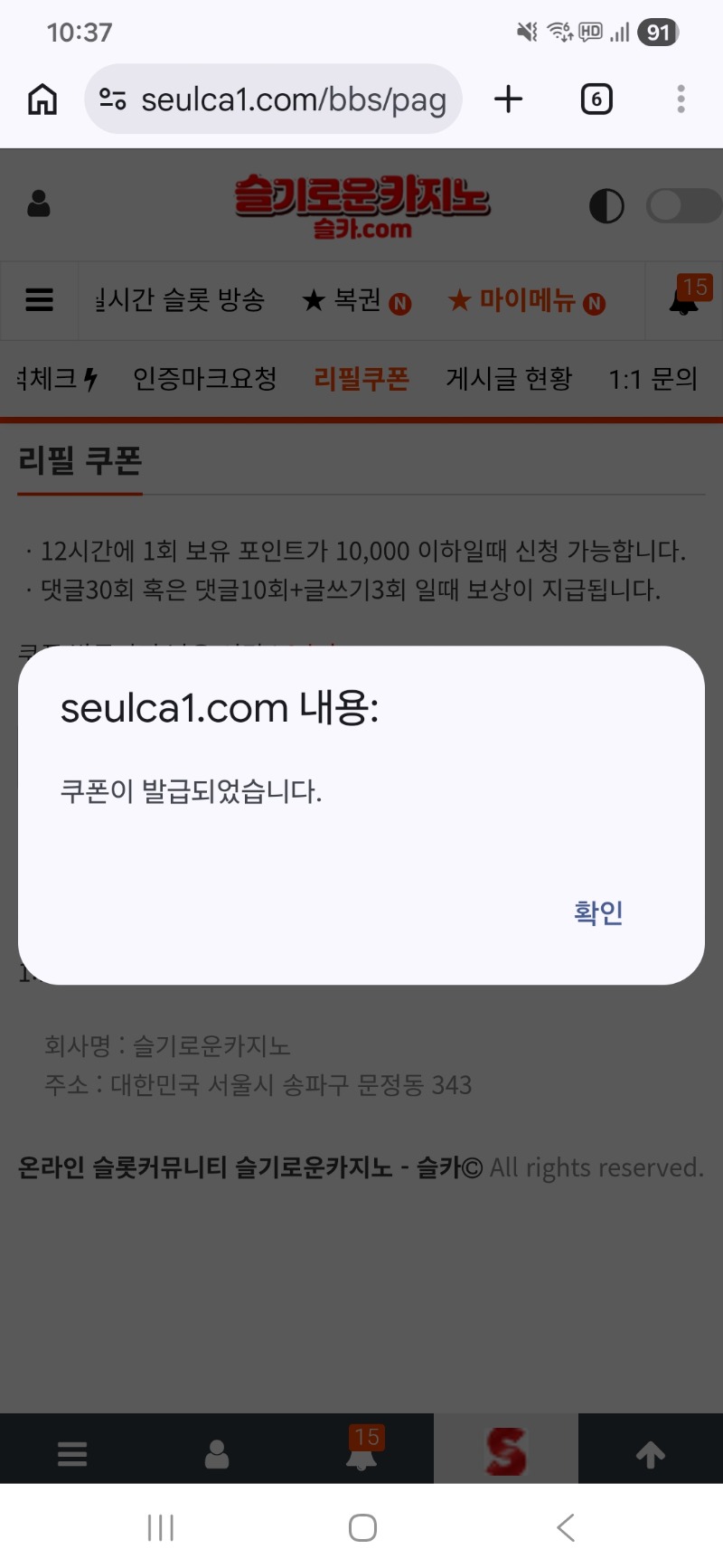The width and height of the screenshot is (723, 1568).
Task: Click the 슬기로운카지노 logo
Action: [361, 206]
